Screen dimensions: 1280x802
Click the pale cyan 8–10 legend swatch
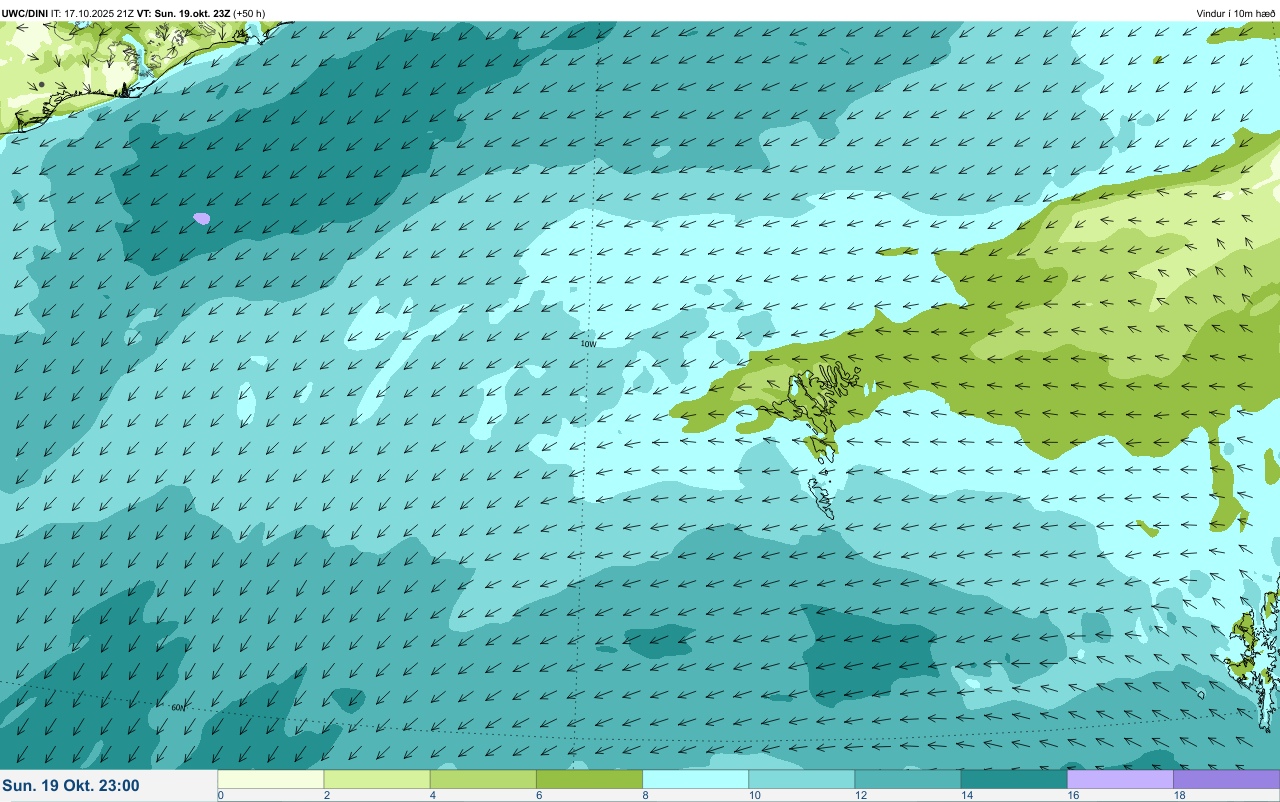point(695,779)
